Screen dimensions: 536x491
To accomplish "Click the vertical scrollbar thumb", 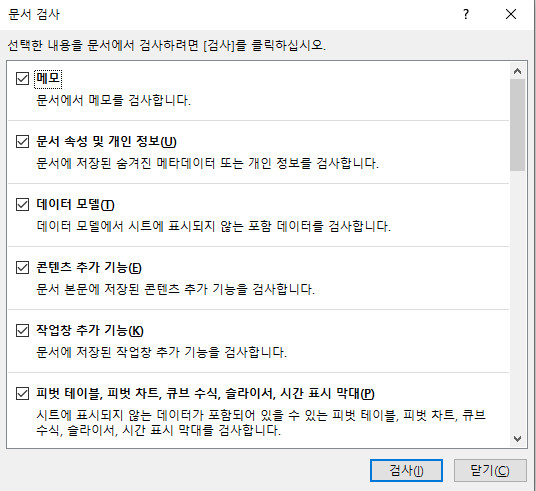I will pos(517,125).
